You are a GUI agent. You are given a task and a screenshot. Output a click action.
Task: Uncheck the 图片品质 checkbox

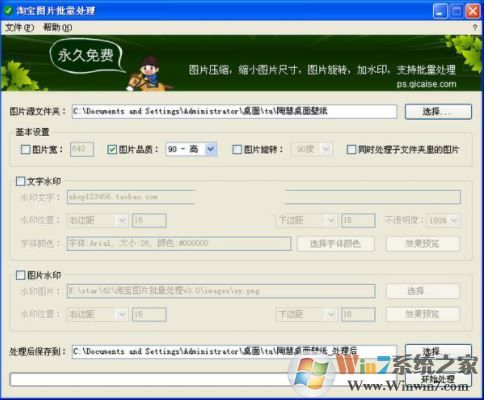pos(112,149)
